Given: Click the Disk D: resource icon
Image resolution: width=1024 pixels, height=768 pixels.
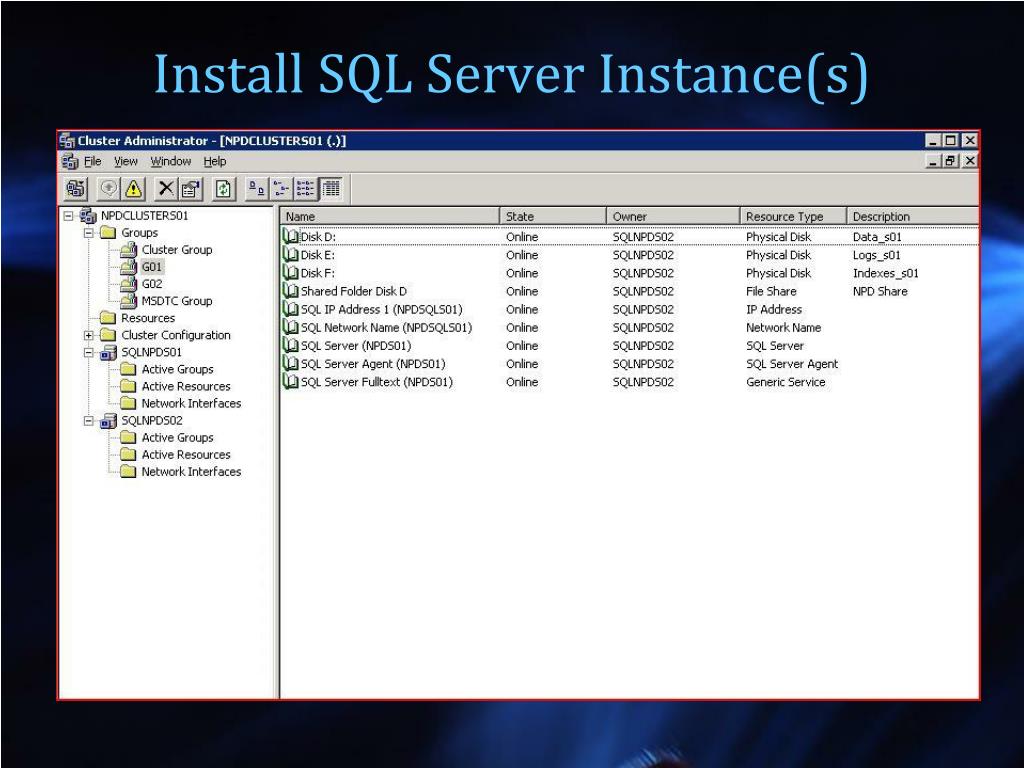Looking at the screenshot, I should pos(290,236).
